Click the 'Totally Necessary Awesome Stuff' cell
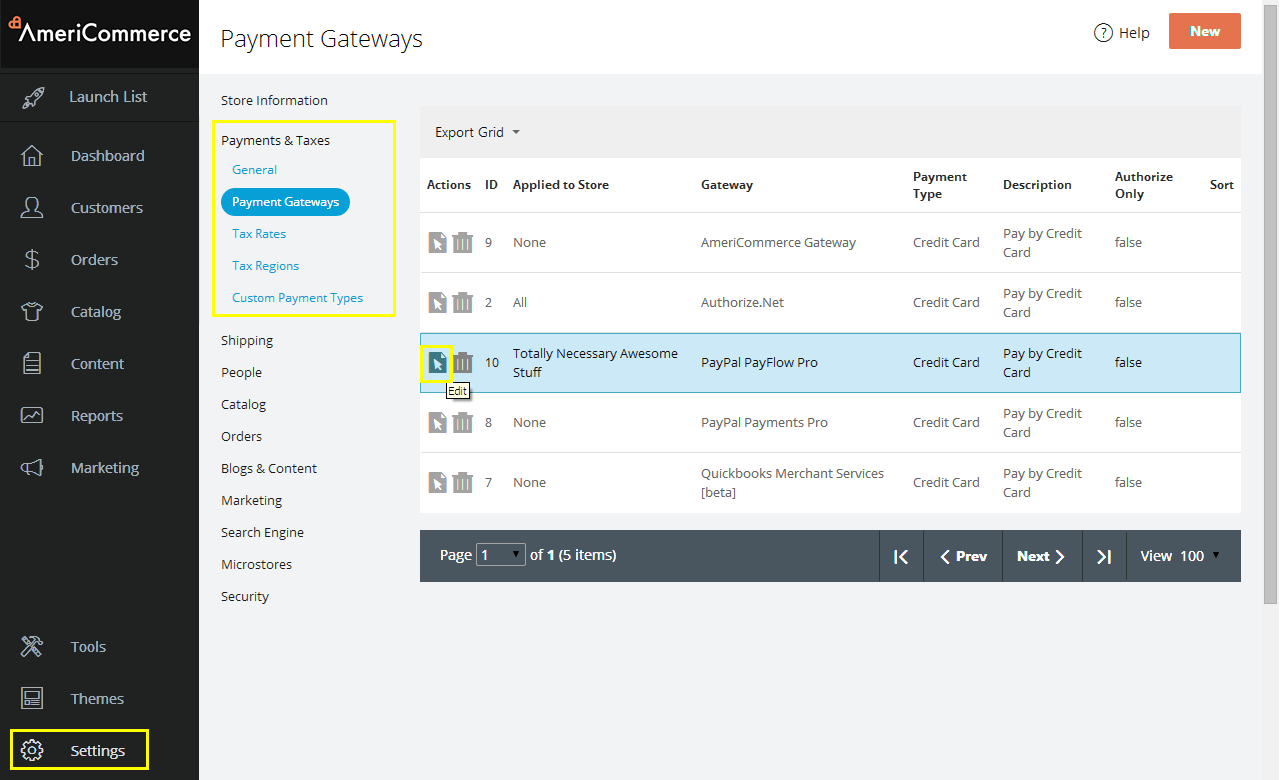1280x780 pixels. click(x=596, y=363)
